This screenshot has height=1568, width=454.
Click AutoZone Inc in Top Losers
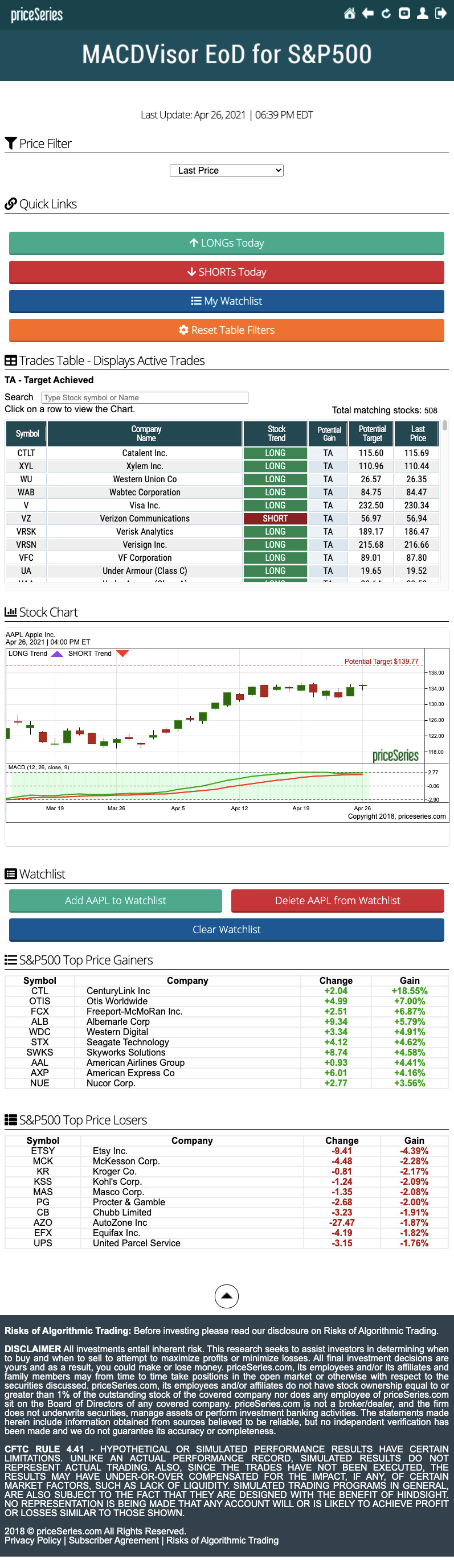point(120,1223)
